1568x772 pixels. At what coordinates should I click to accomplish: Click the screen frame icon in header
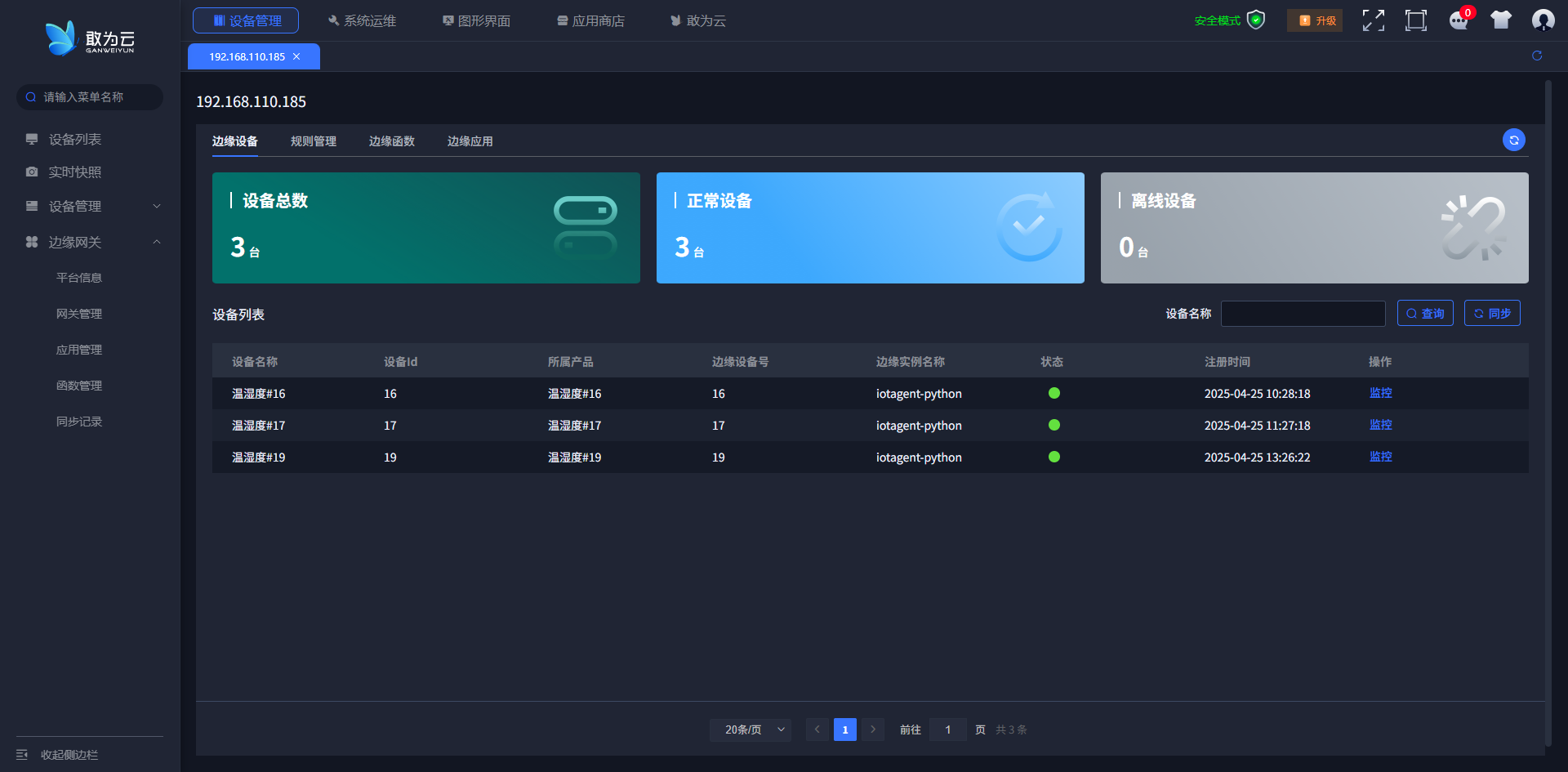1415,20
